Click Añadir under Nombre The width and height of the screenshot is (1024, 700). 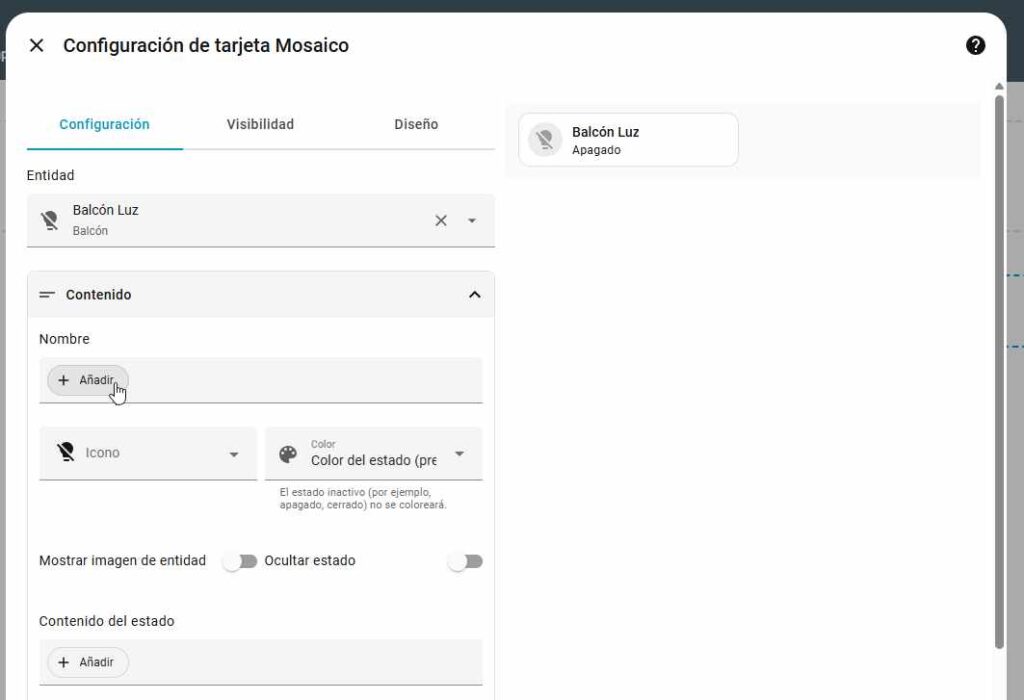[88, 380]
